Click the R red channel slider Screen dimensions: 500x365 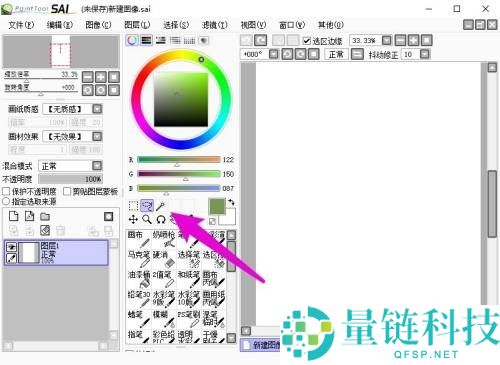coord(179,160)
